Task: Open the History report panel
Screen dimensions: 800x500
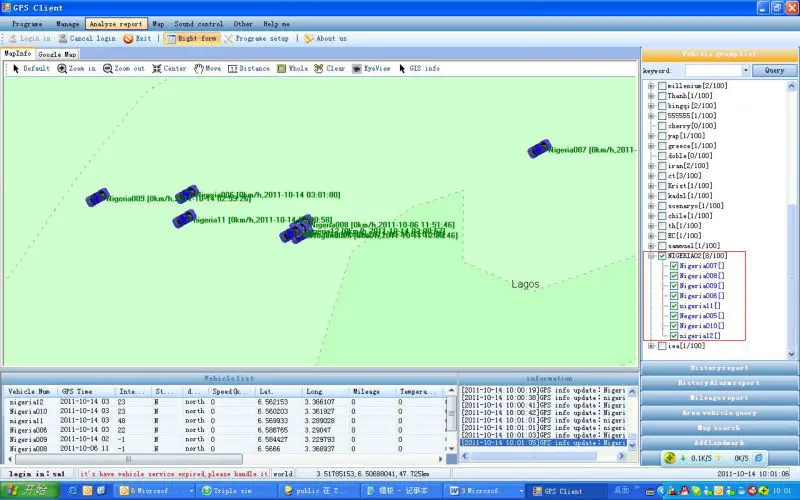Action: (x=719, y=368)
